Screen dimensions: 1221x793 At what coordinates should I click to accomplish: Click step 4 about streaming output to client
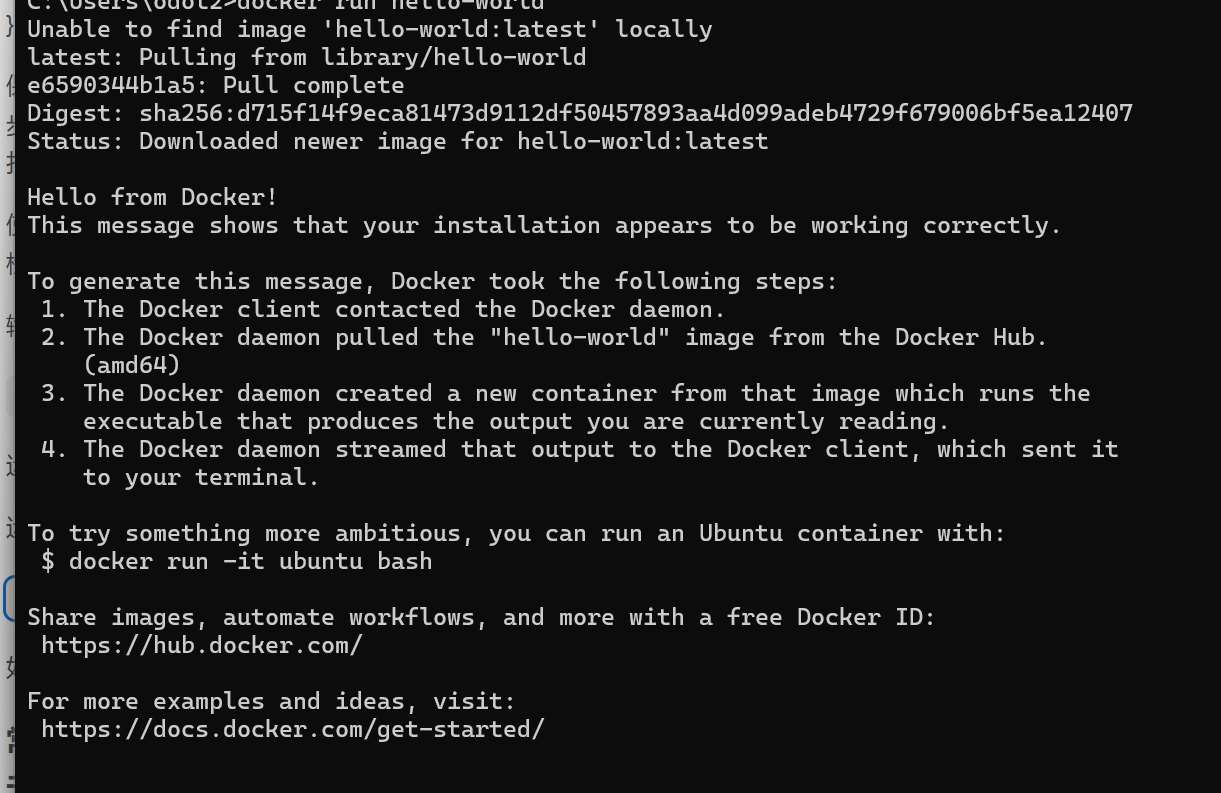pyautogui.click(x=579, y=449)
